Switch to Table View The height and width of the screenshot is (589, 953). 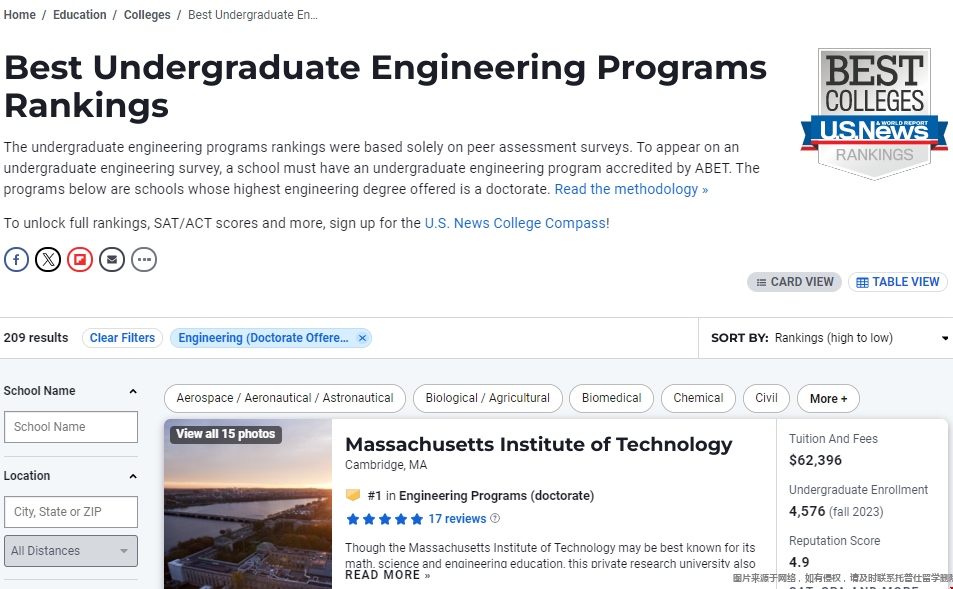coord(898,282)
